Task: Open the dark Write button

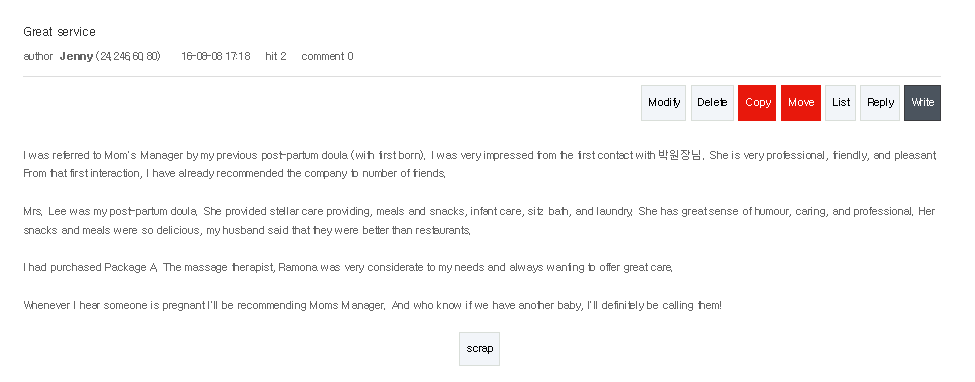Action: pos(922,103)
